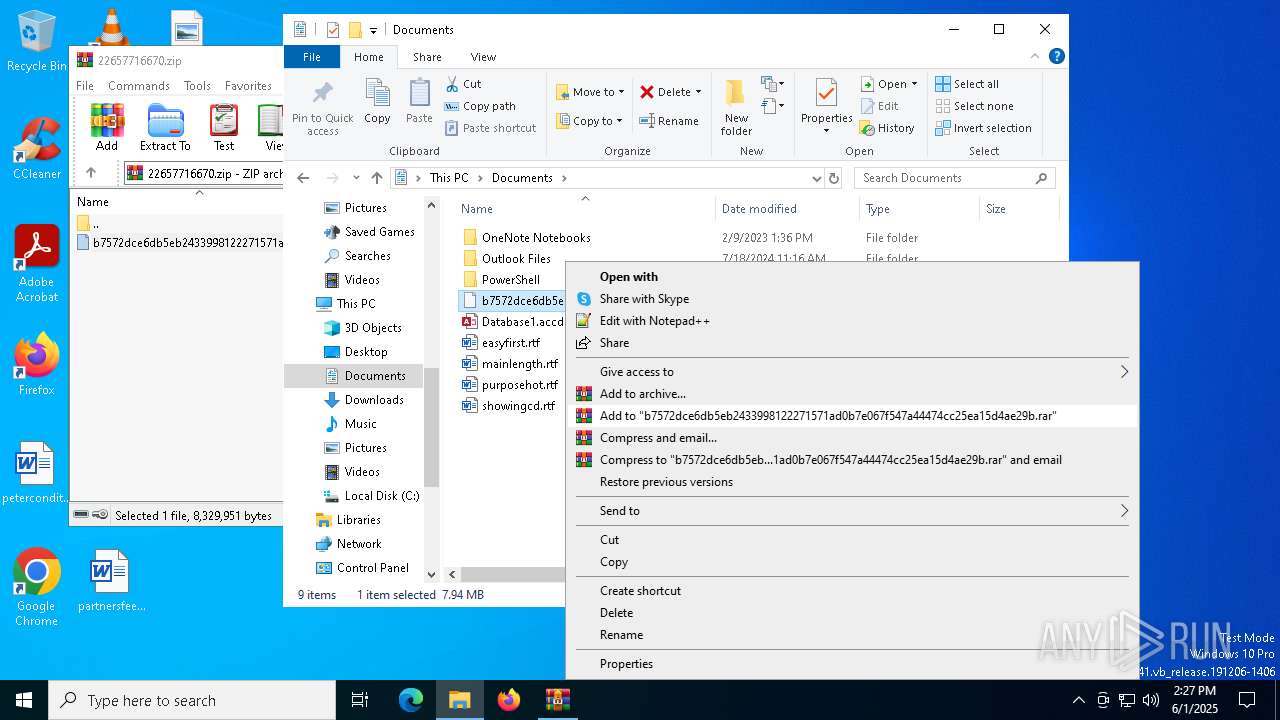
Task: Click the Up arrow in Explorer navigation
Action: (377, 178)
